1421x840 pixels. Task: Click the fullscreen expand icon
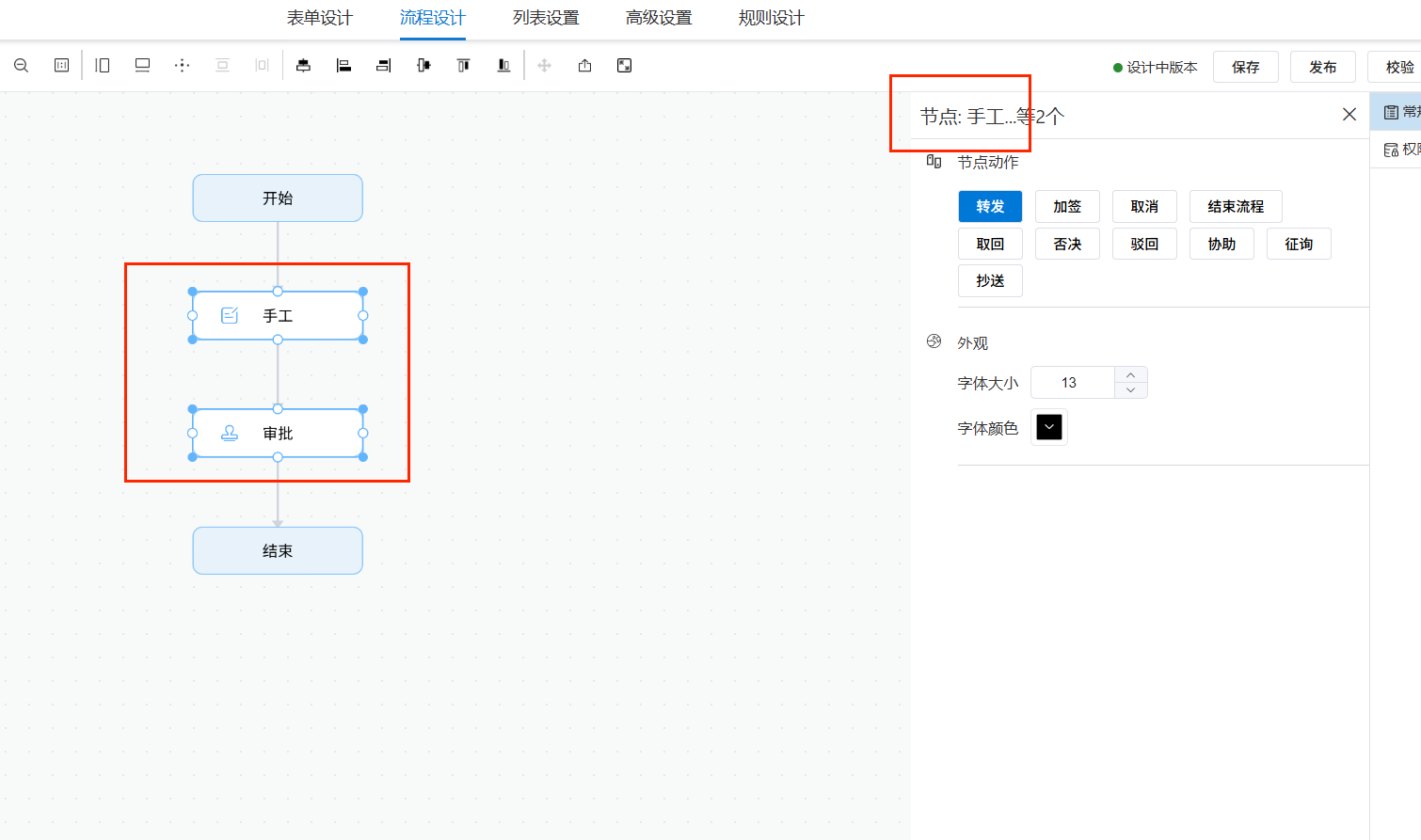pyautogui.click(x=624, y=66)
